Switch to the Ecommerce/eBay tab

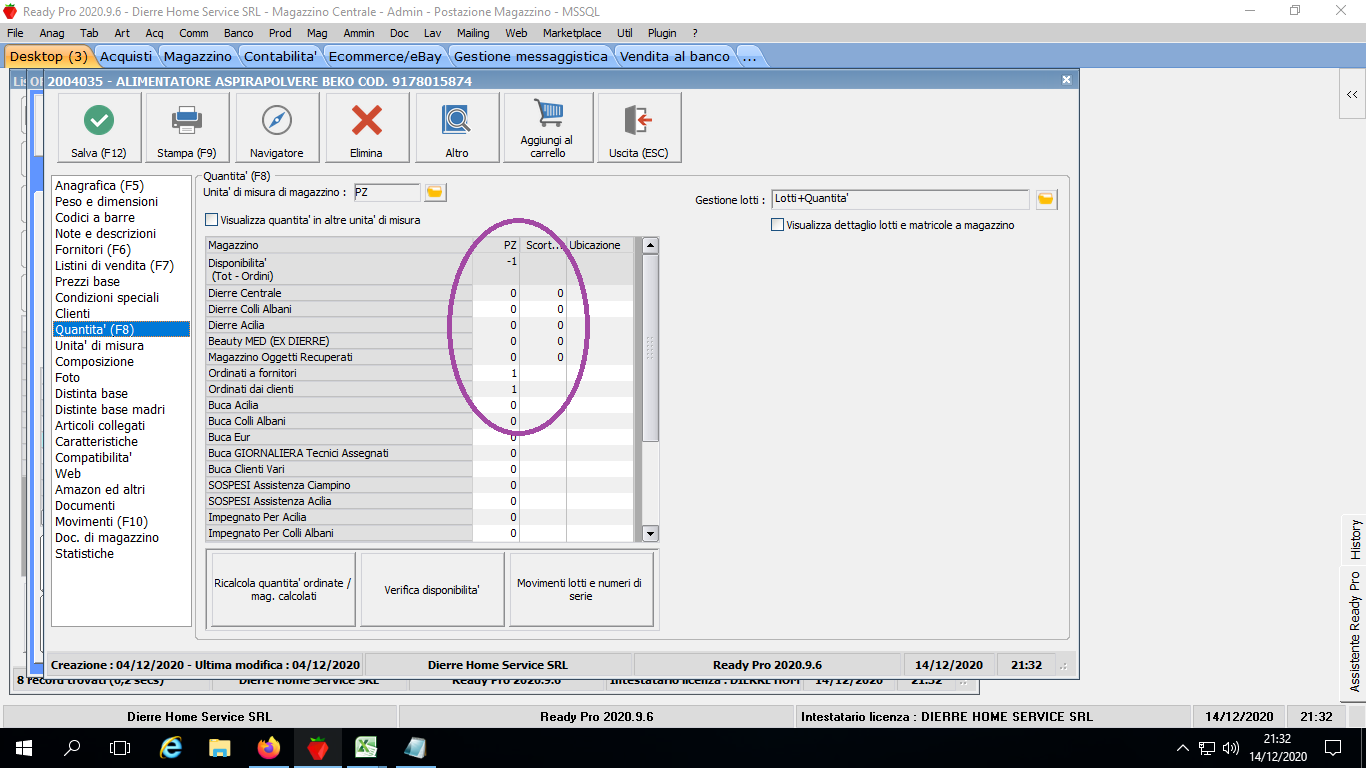tap(385, 56)
